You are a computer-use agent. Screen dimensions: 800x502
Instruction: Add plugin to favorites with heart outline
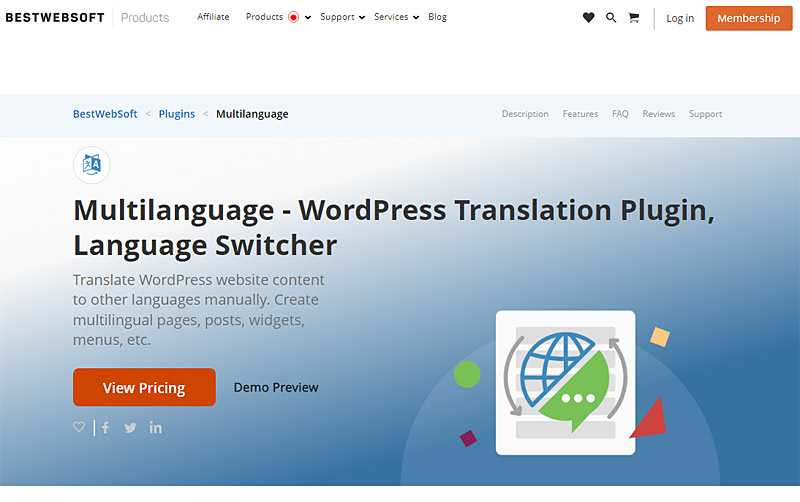(79, 427)
